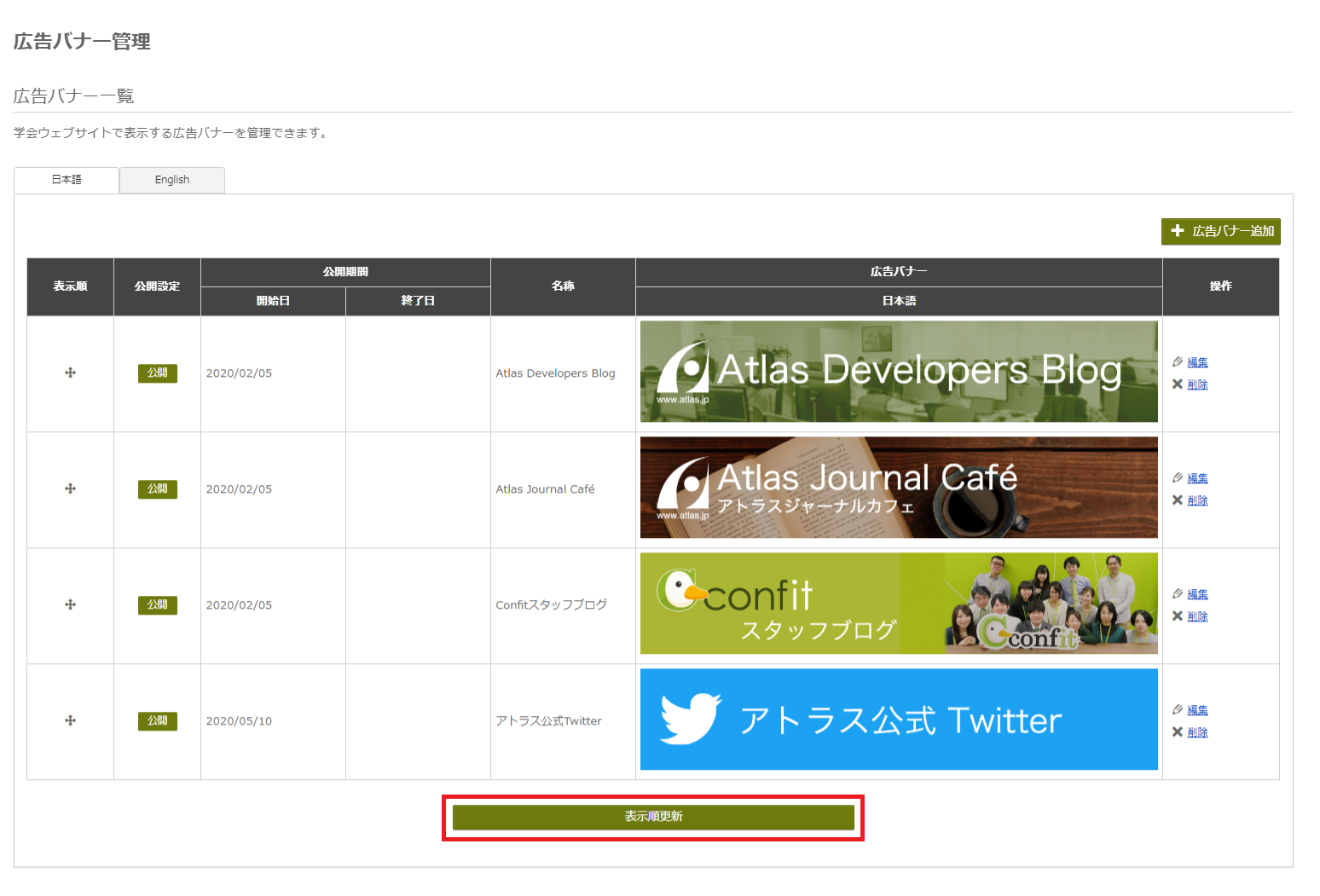Click the 広告バナー追加 button
The image size is (1320, 896).
(x=1220, y=231)
